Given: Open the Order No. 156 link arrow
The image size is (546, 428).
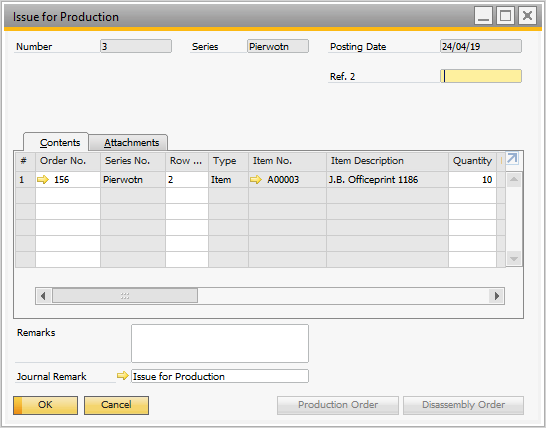Looking at the screenshot, I should coord(43,180).
